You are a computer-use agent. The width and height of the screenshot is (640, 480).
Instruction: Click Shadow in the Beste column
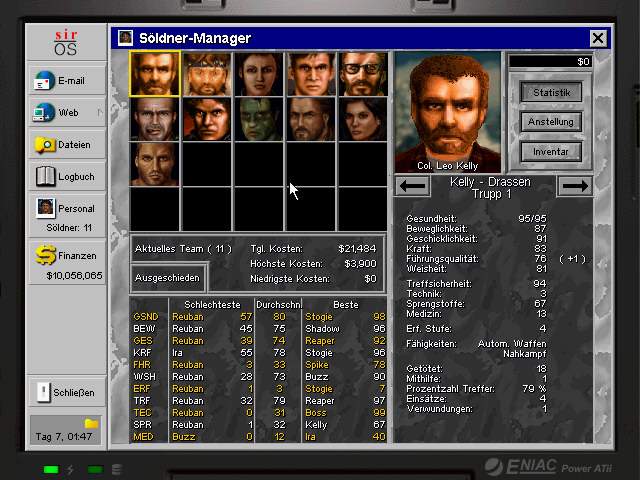click(322, 329)
